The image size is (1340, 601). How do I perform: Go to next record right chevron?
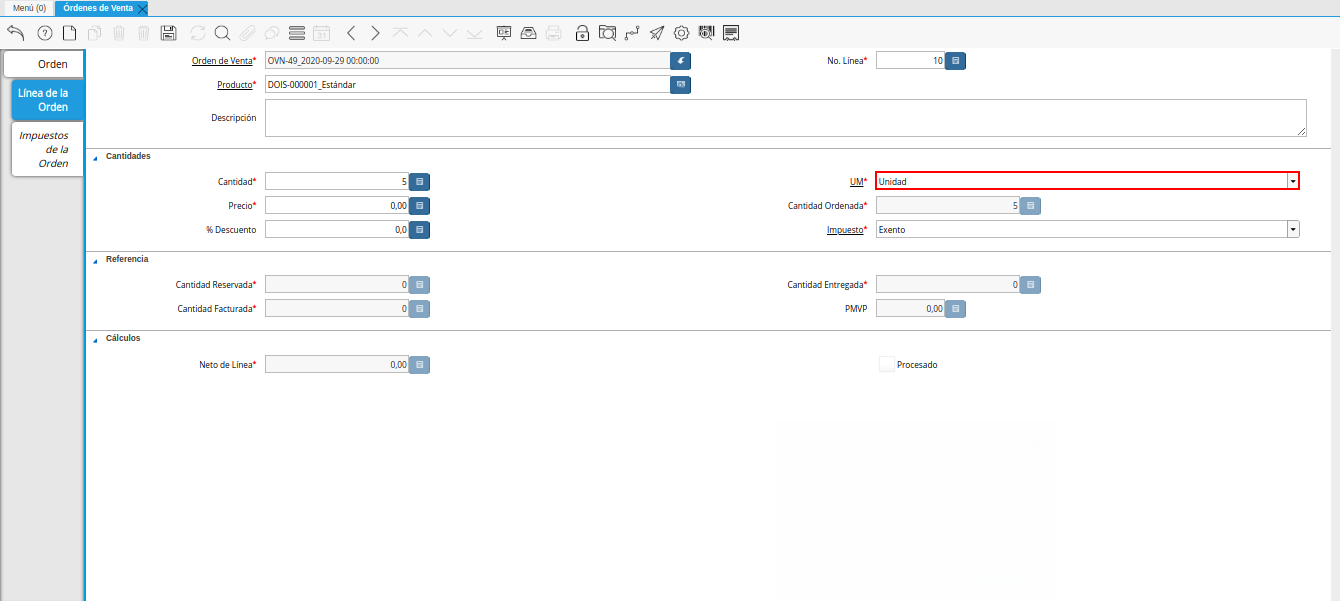375,33
